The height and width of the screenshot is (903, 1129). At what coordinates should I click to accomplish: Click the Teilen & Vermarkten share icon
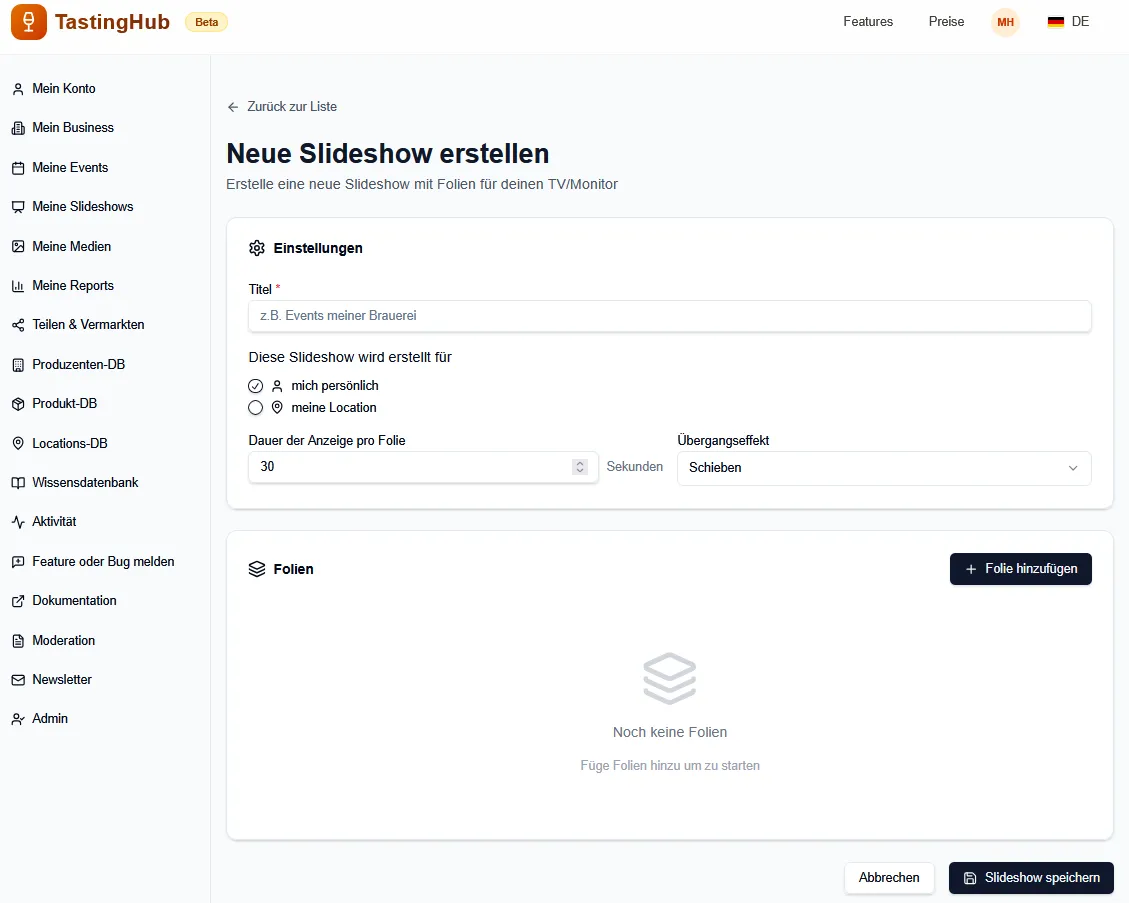[x=17, y=325]
